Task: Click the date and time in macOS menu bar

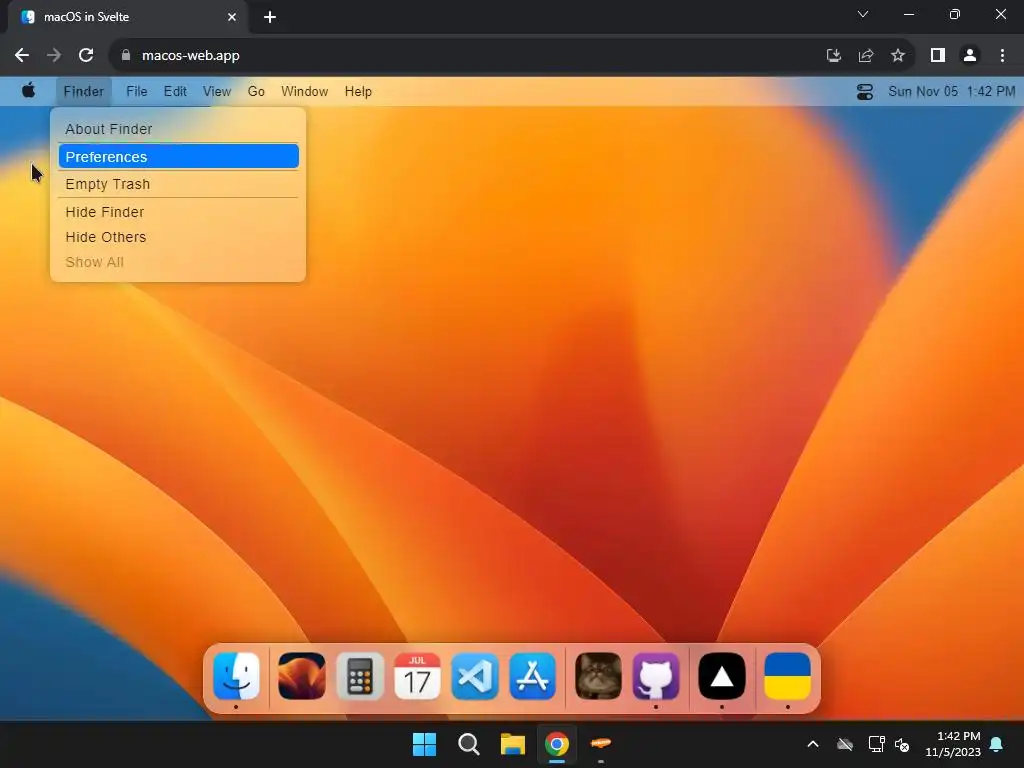Action: coord(951,91)
